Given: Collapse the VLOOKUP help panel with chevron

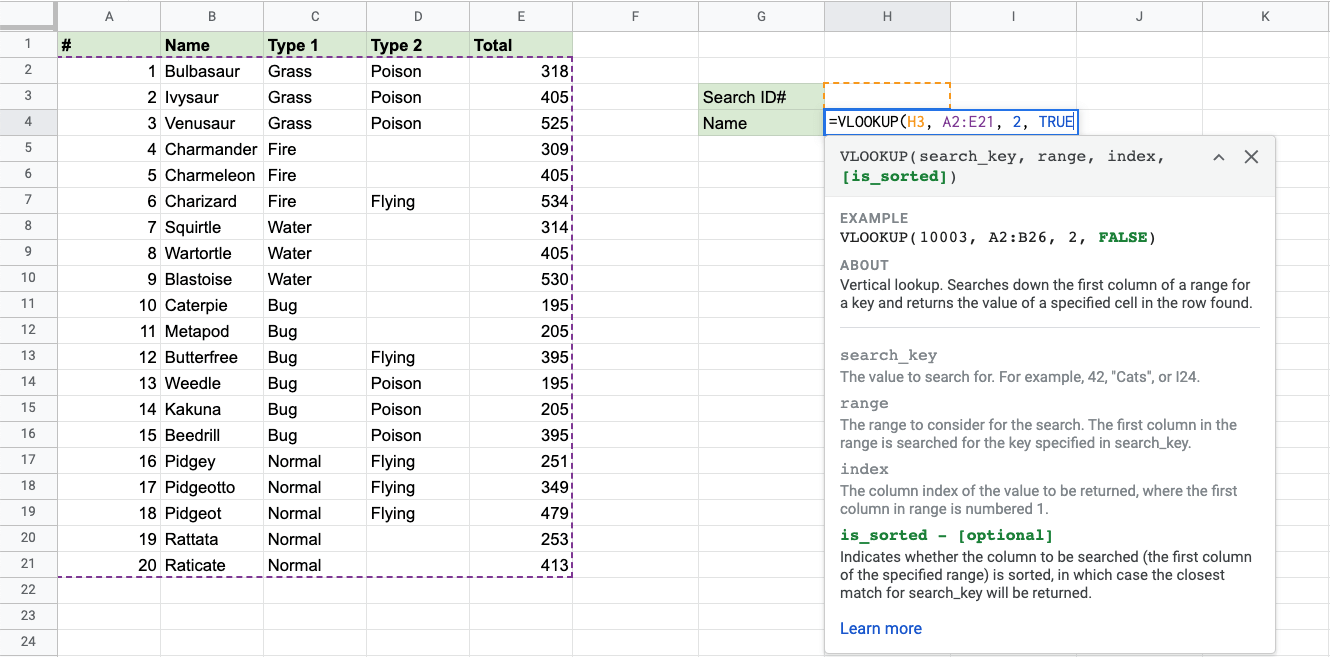Looking at the screenshot, I should click(x=1218, y=157).
